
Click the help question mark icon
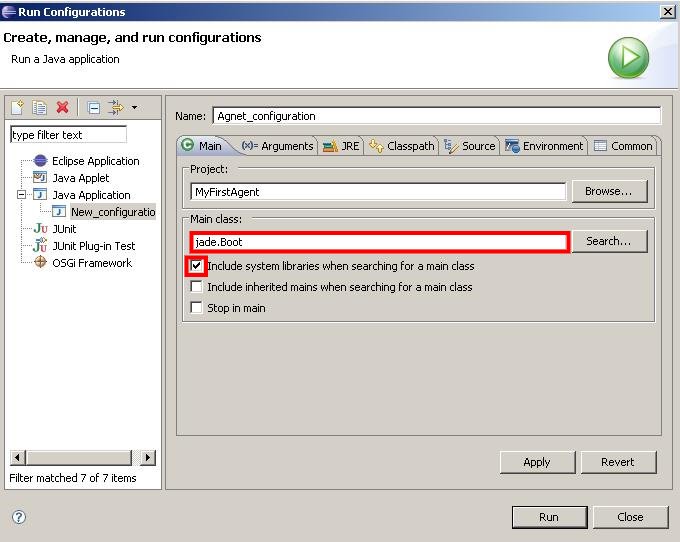[18, 517]
